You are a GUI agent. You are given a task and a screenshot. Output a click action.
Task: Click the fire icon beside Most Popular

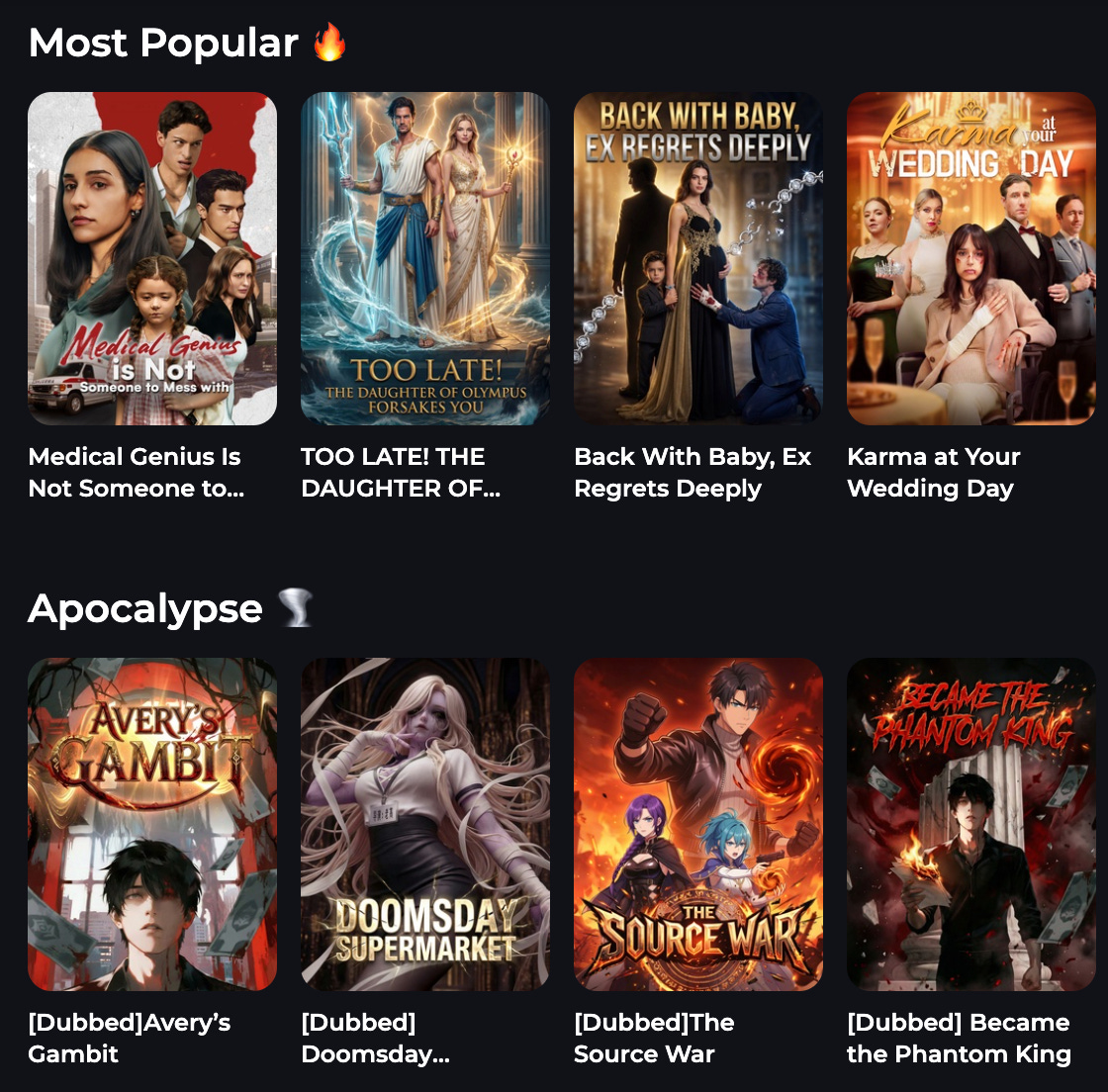(330, 42)
